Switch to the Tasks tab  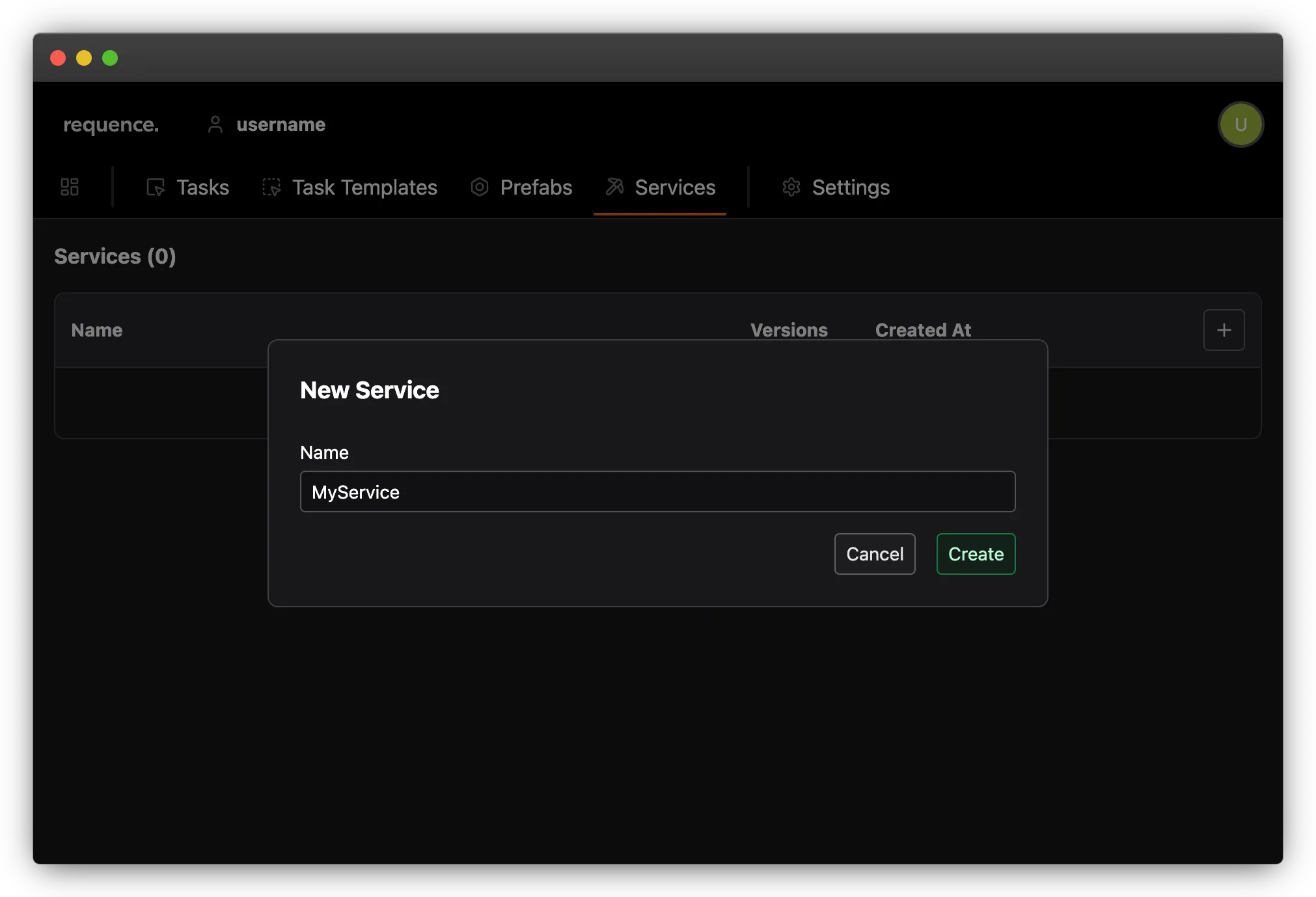coord(202,187)
